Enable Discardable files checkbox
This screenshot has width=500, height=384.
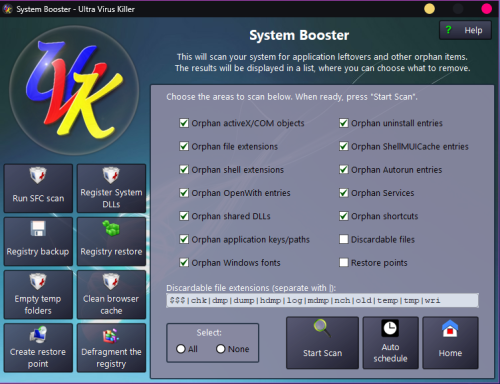coord(344,239)
